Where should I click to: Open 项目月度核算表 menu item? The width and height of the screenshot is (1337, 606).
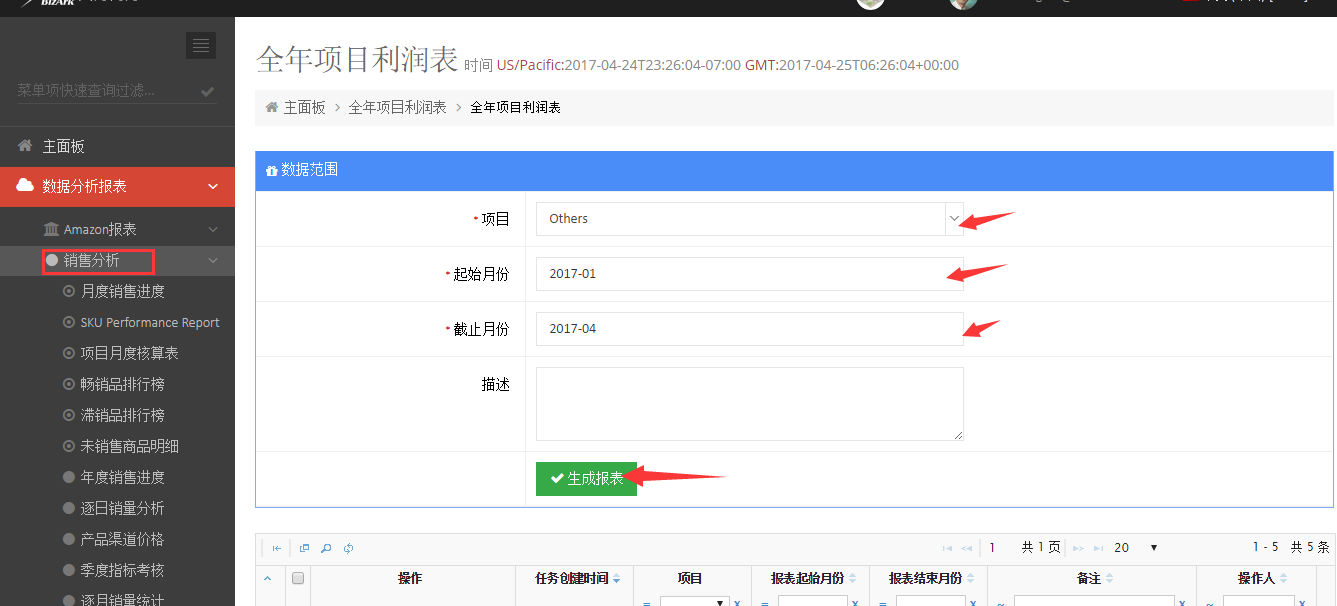pyautogui.click(x=129, y=353)
